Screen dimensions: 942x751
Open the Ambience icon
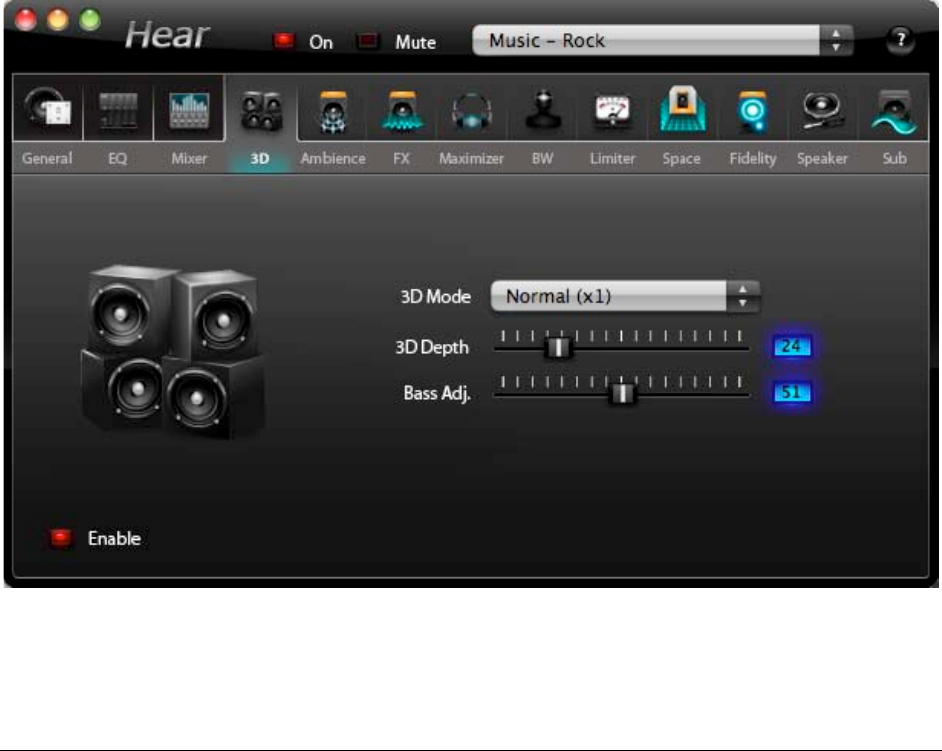tap(333, 112)
